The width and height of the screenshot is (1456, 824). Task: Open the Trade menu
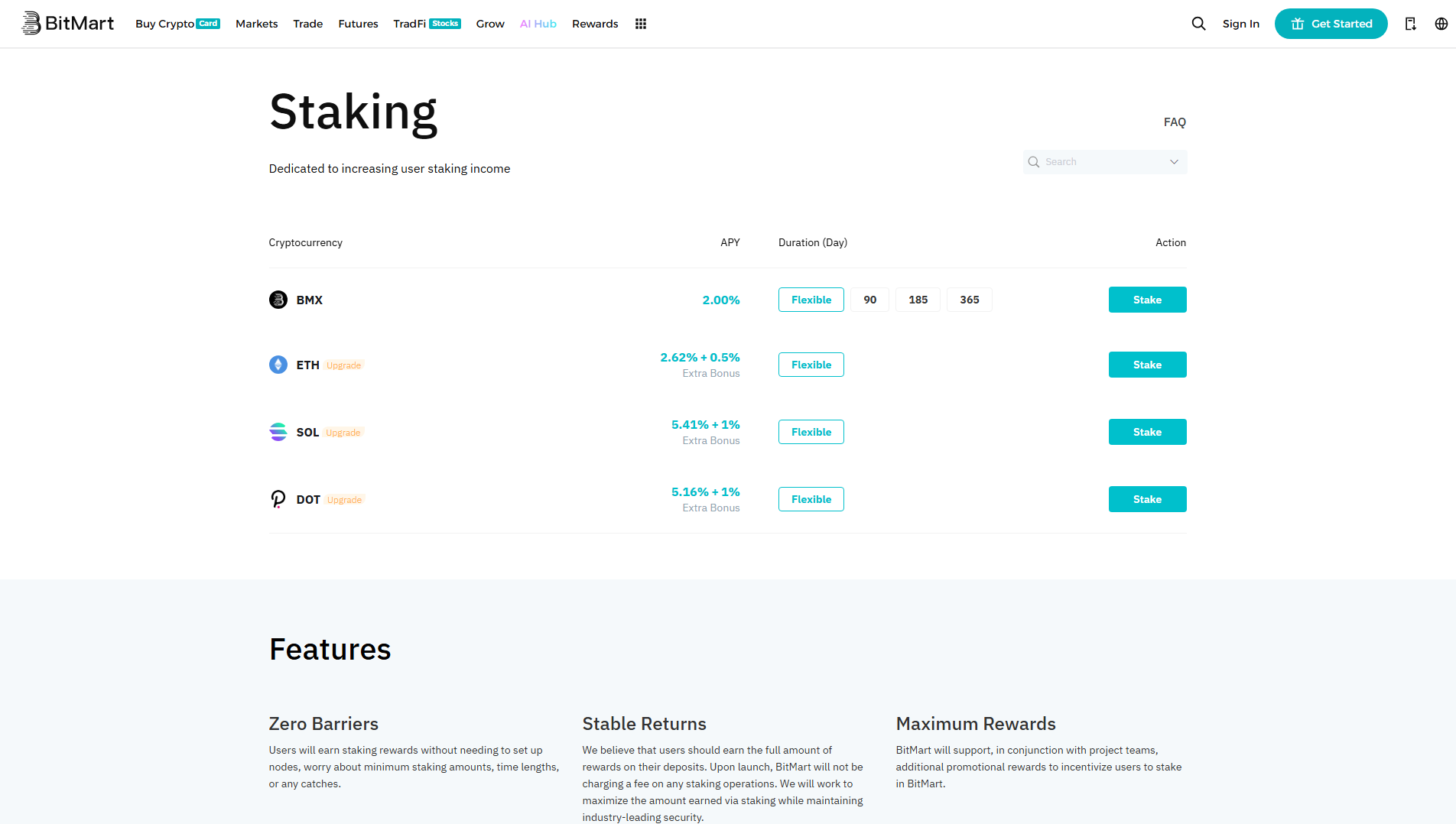tap(308, 24)
